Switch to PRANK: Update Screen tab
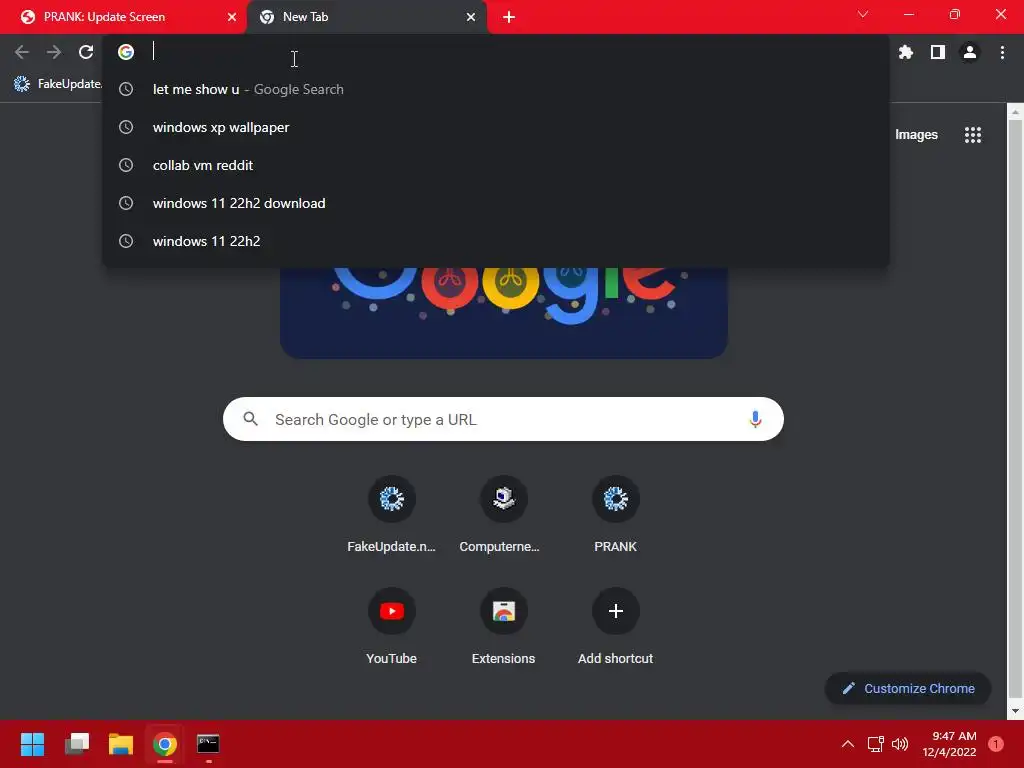The width and height of the screenshot is (1024, 768). point(122,17)
